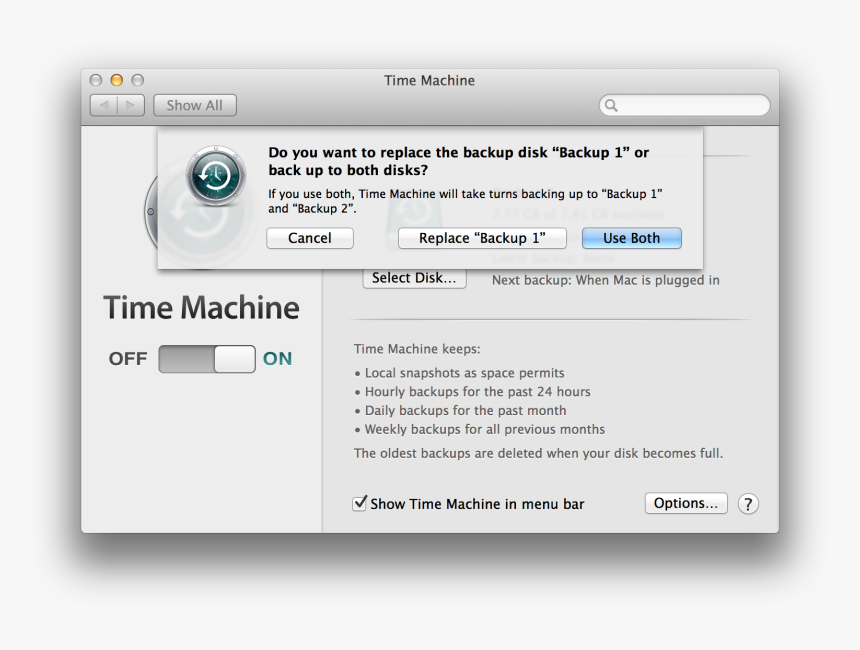The height and width of the screenshot is (650, 860).
Task: Click the window title Time Machine
Action: pos(429,81)
